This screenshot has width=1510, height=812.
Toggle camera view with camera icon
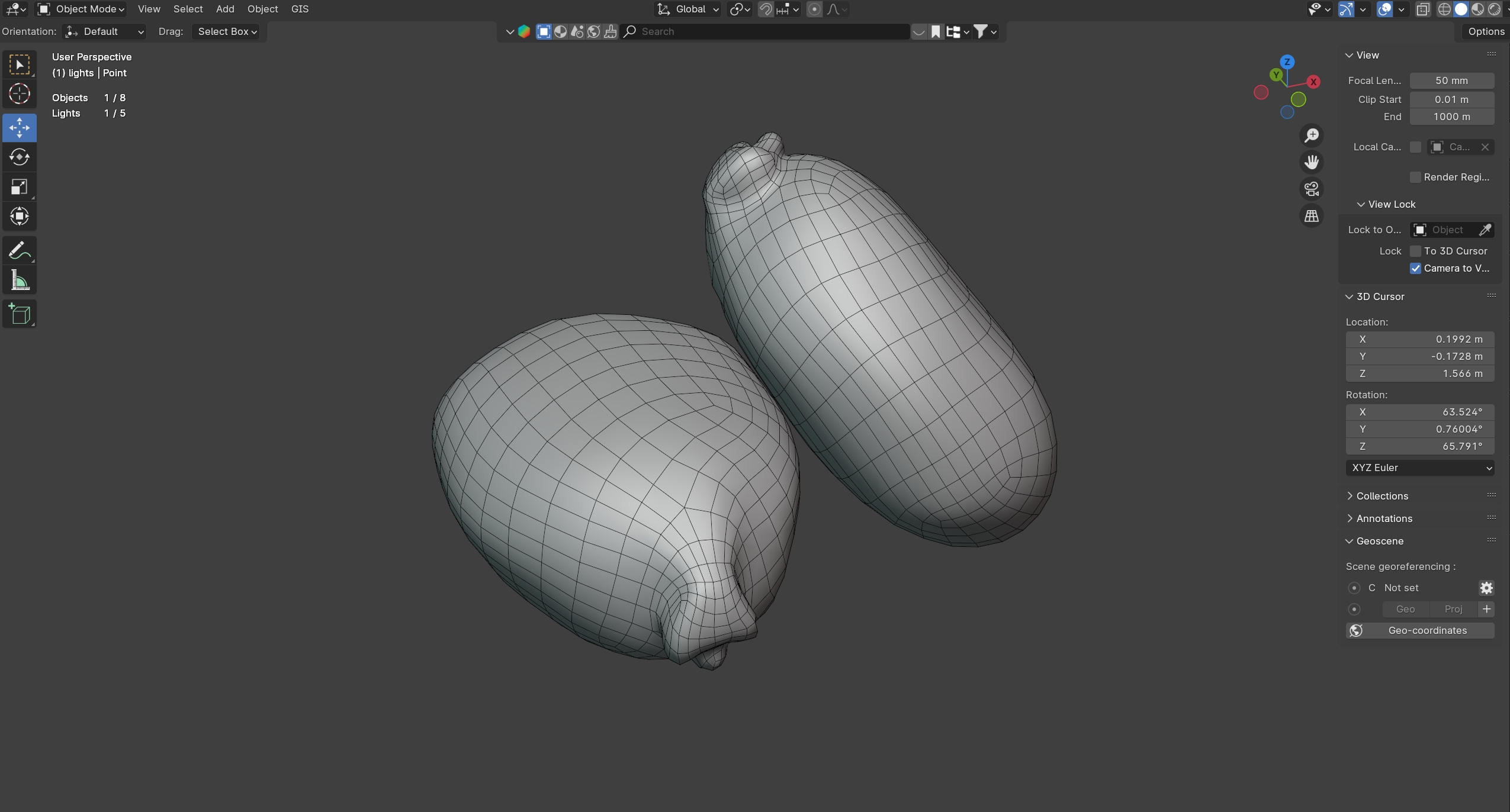pos(1312,189)
